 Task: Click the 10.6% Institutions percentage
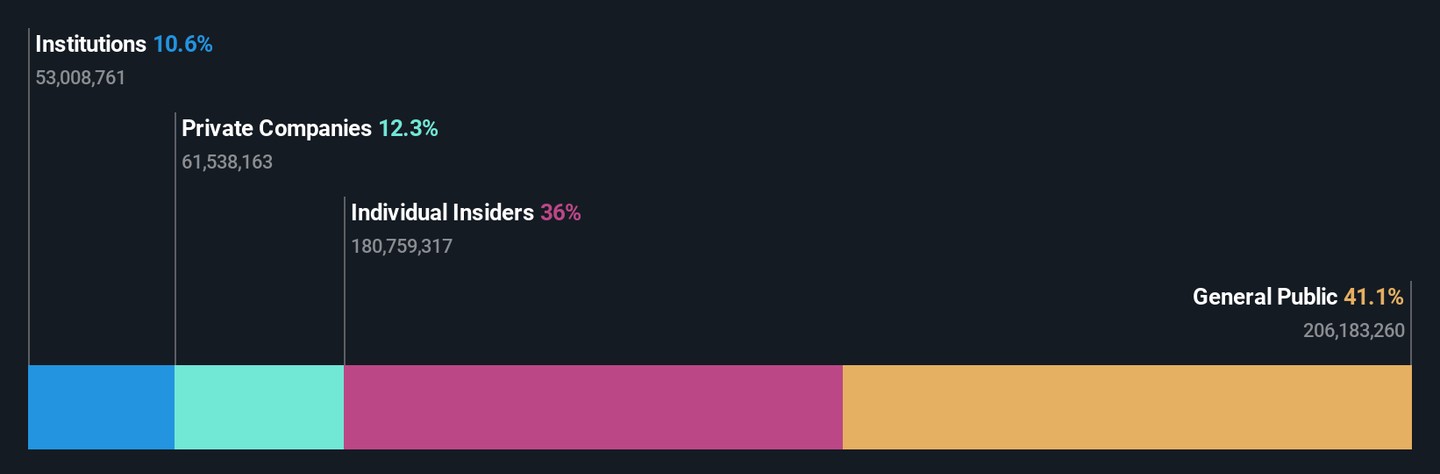183,44
